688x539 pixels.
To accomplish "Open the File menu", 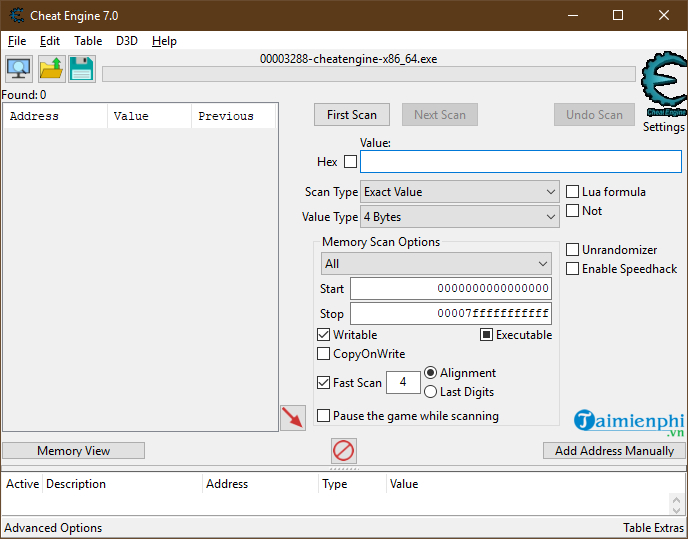I will [x=17, y=41].
